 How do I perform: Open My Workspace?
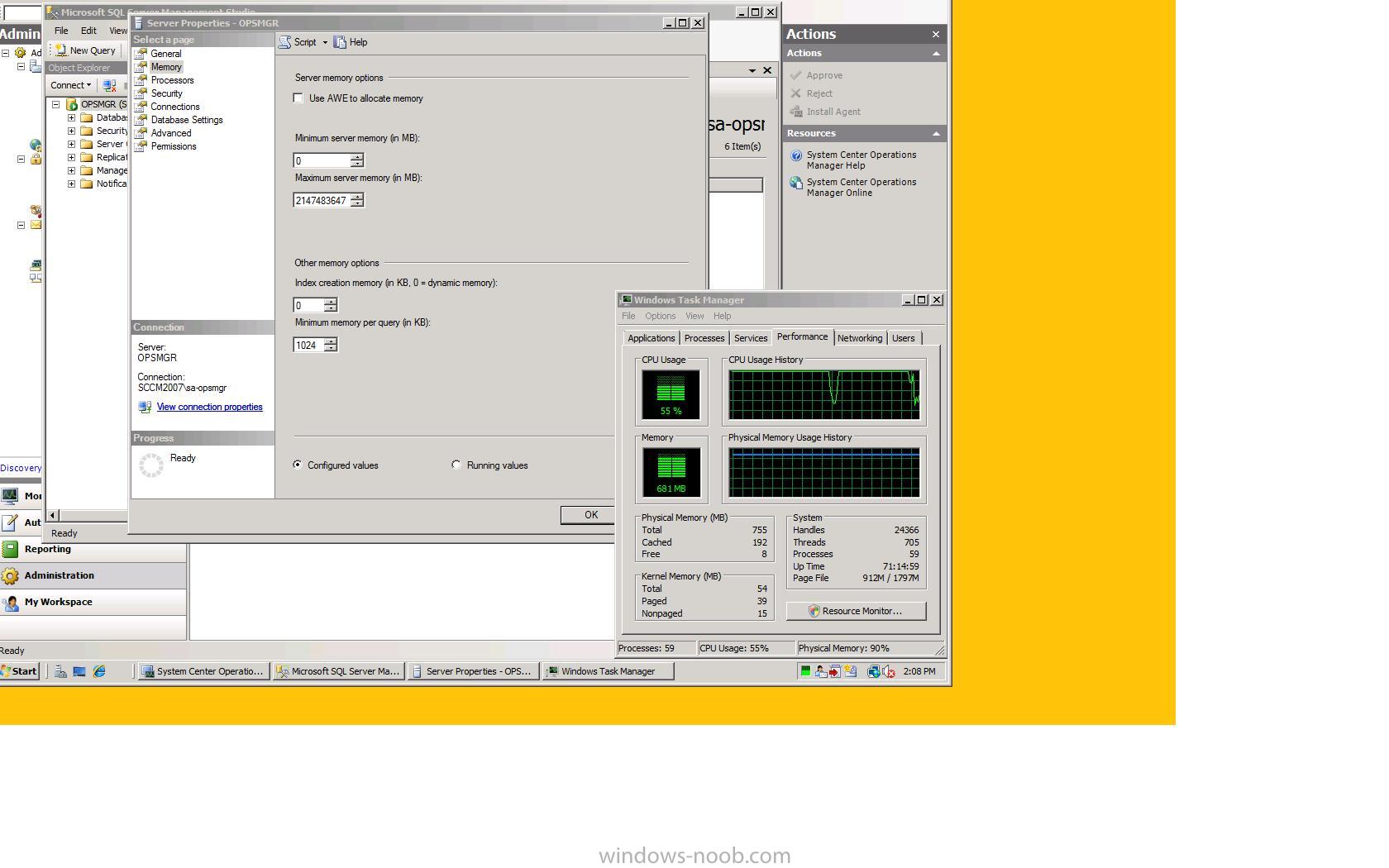tap(93, 602)
